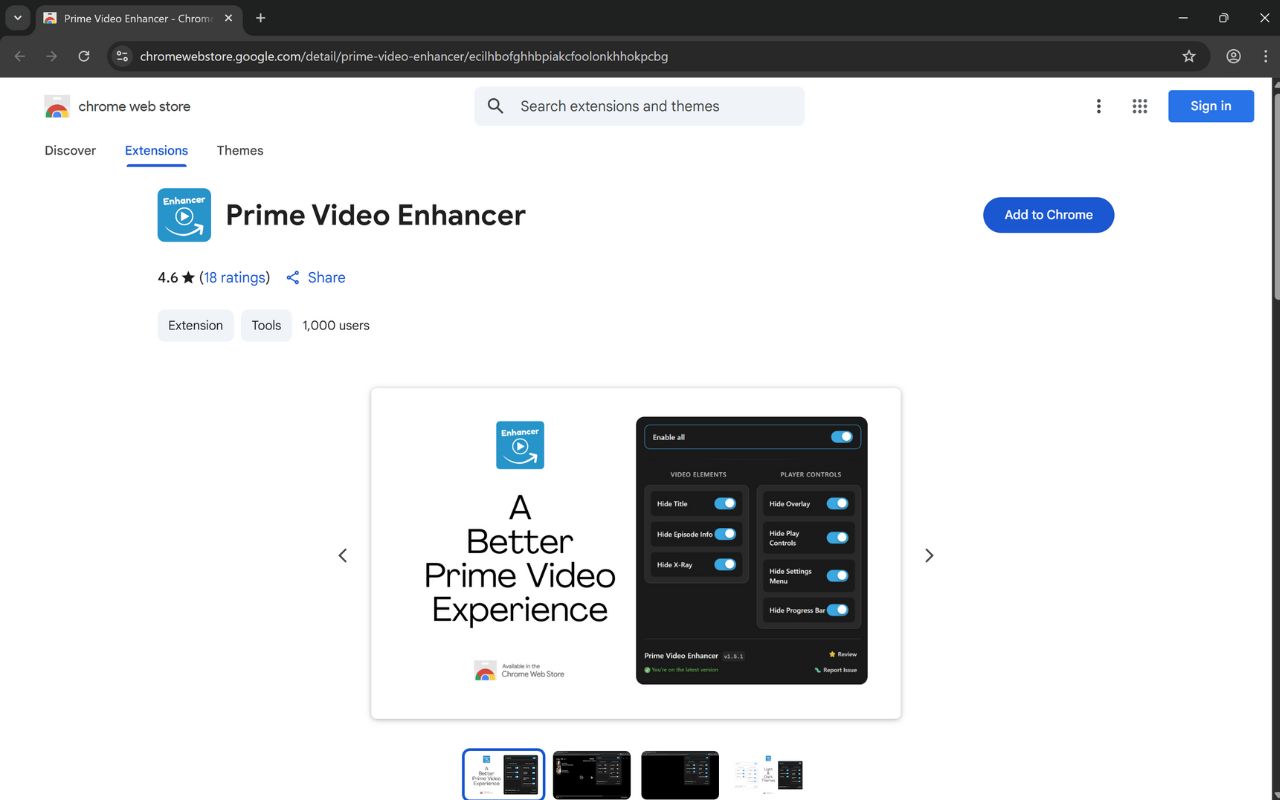Click Available in Chrome Web Store badge
The height and width of the screenshot is (800, 1280).
(x=519, y=670)
